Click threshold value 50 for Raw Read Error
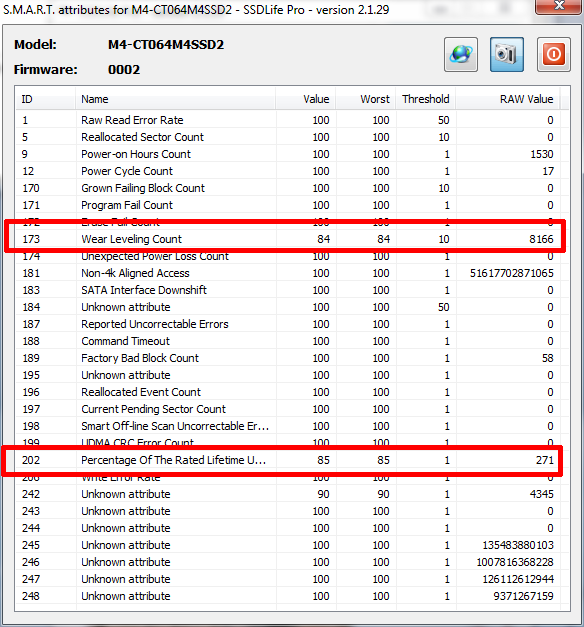The width and height of the screenshot is (584, 627). [443, 120]
